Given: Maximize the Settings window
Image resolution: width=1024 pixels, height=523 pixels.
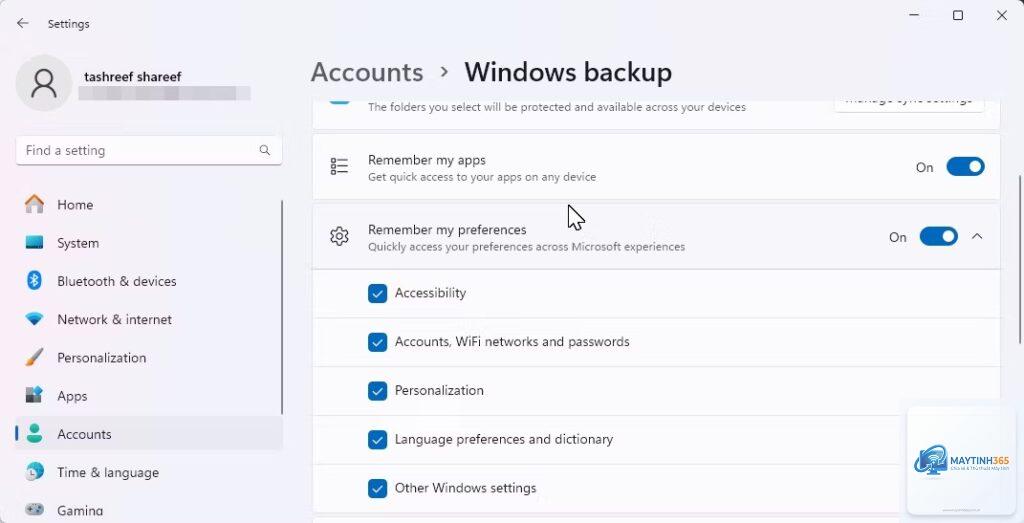Looking at the screenshot, I should point(958,16).
